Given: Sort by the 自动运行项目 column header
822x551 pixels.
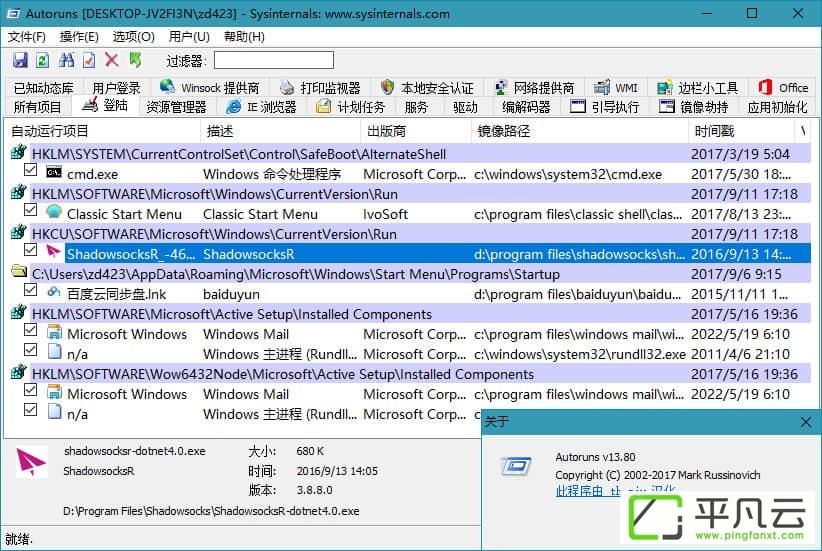Looking at the screenshot, I should tap(102, 131).
